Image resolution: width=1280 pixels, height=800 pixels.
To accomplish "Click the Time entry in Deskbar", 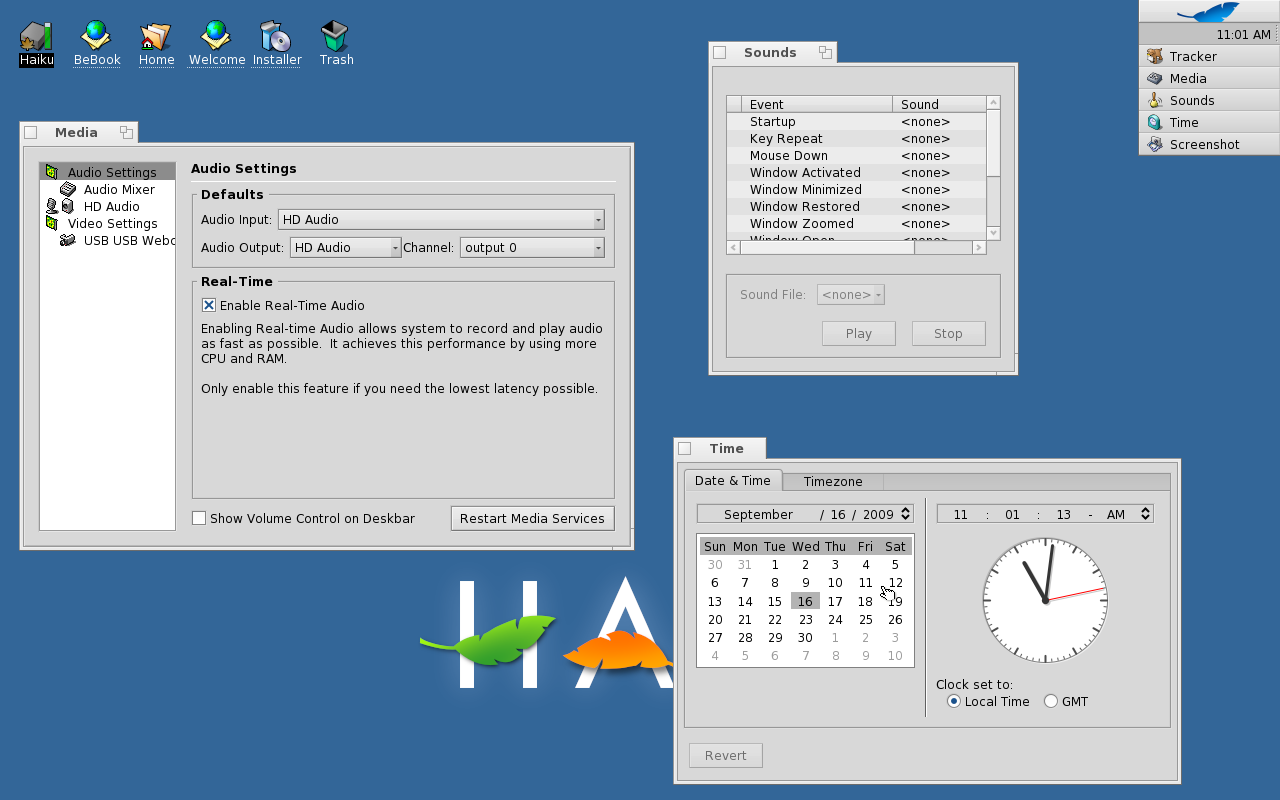I will click(1209, 122).
